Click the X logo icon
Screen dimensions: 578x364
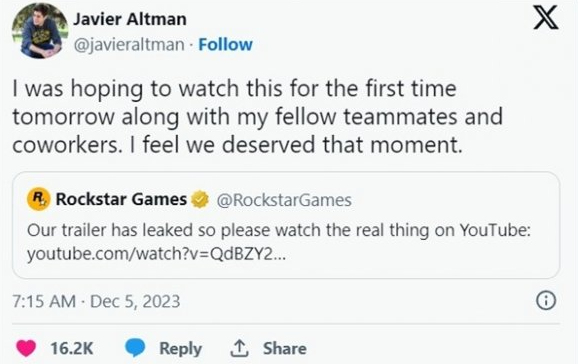click(x=546, y=17)
